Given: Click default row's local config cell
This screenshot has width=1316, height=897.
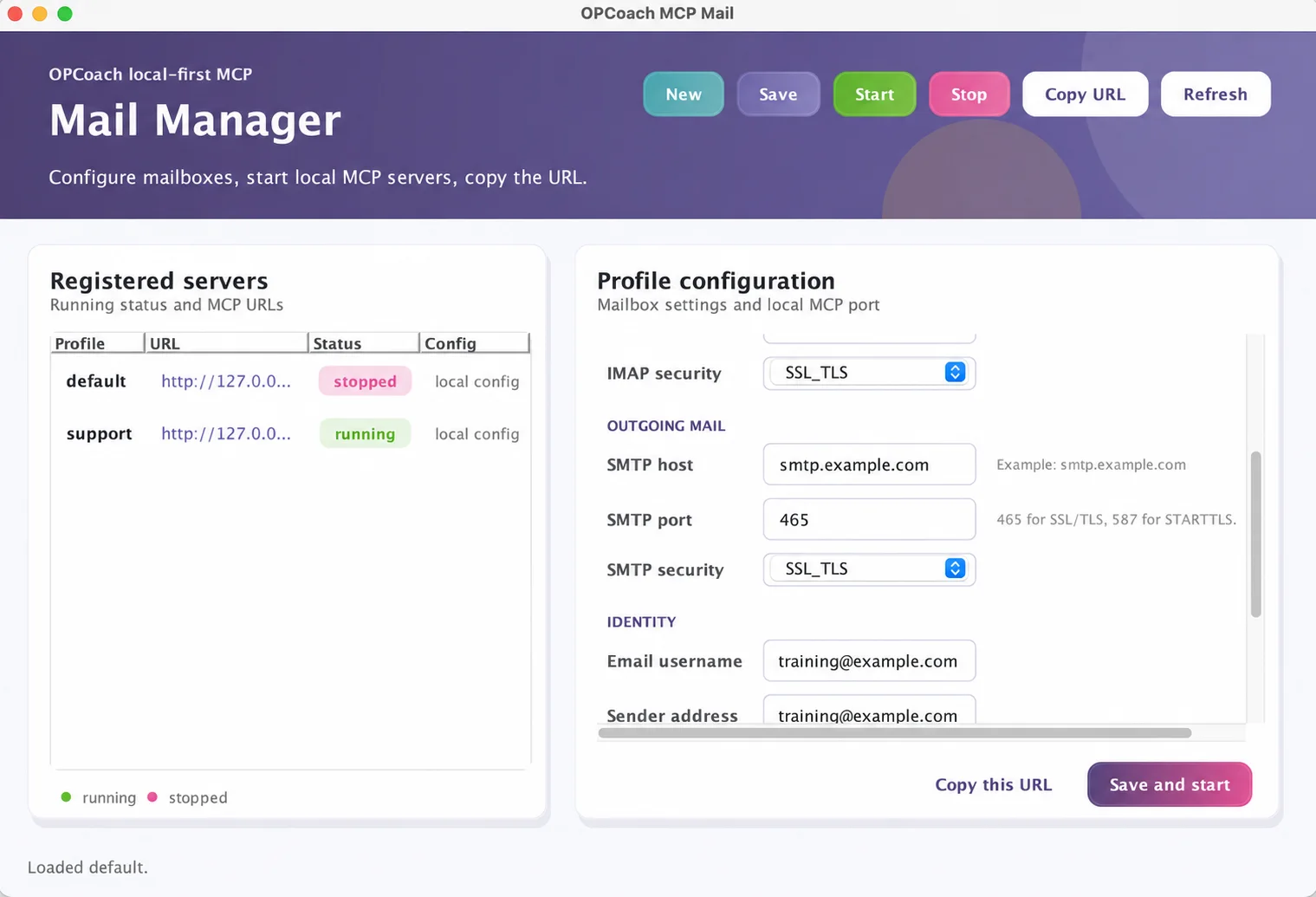Looking at the screenshot, I should click(x=476, y=381).
